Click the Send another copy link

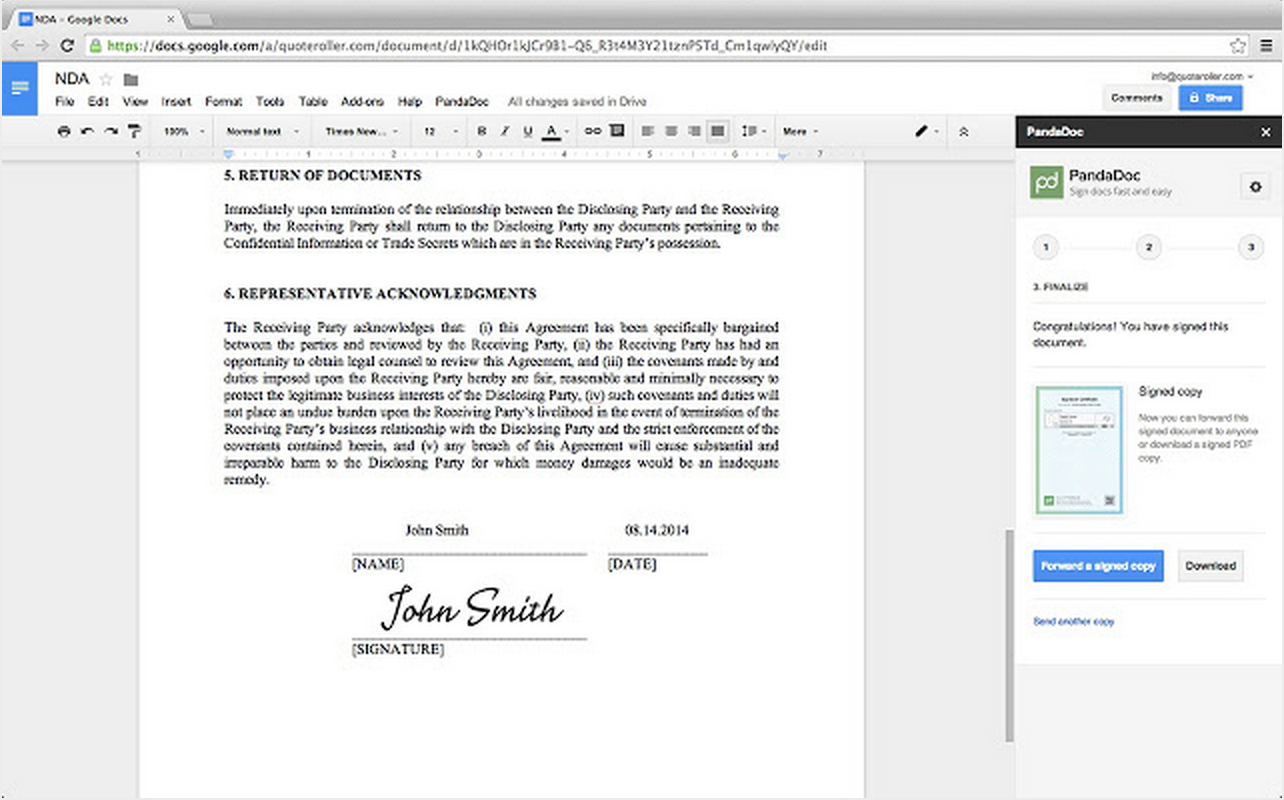(1073, 622)
